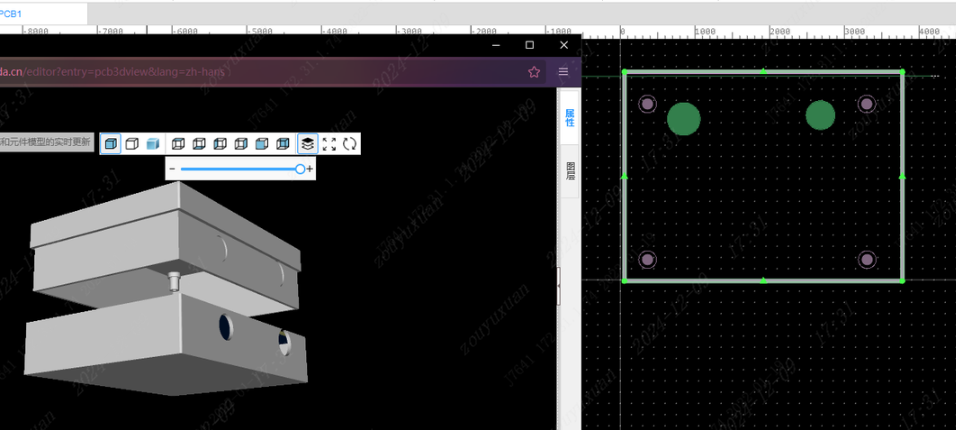Click the slider minus button
This screenshot has height=430, width=956.
tap(172, 170)
